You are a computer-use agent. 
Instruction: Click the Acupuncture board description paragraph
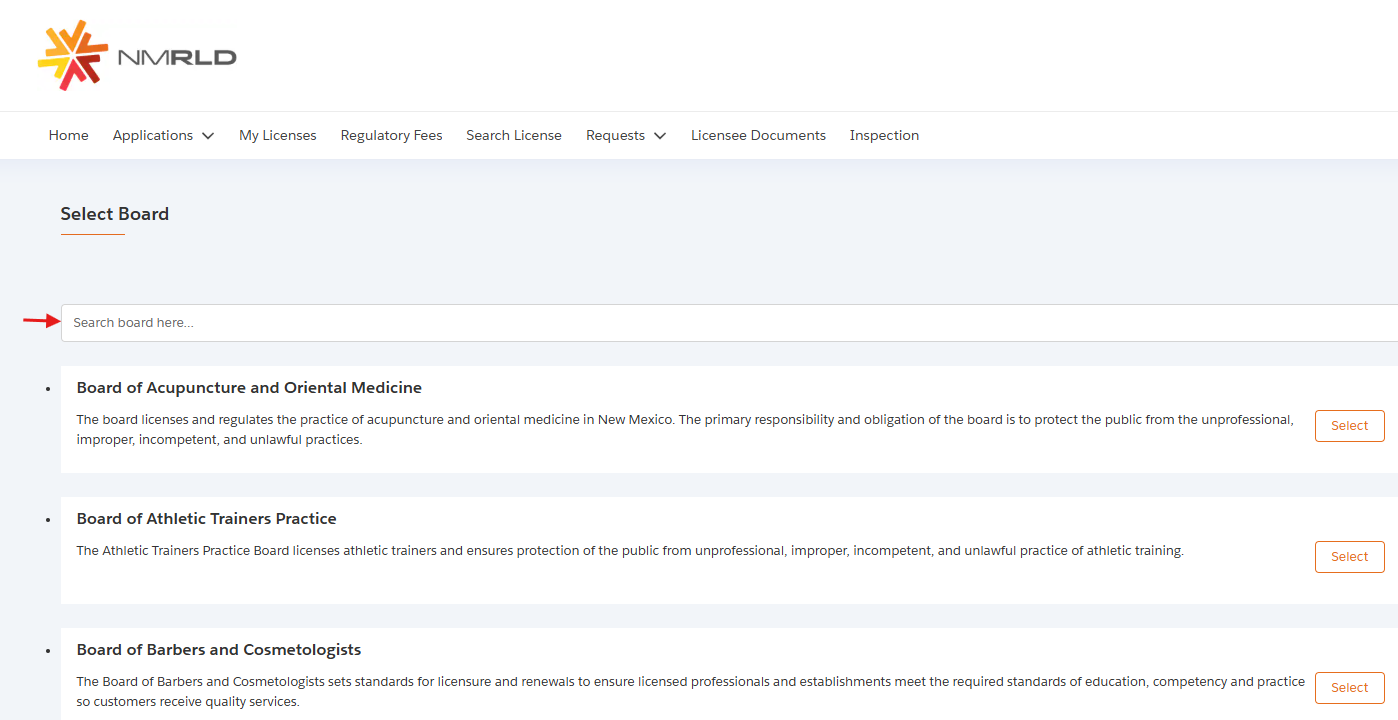pos(685,430)
